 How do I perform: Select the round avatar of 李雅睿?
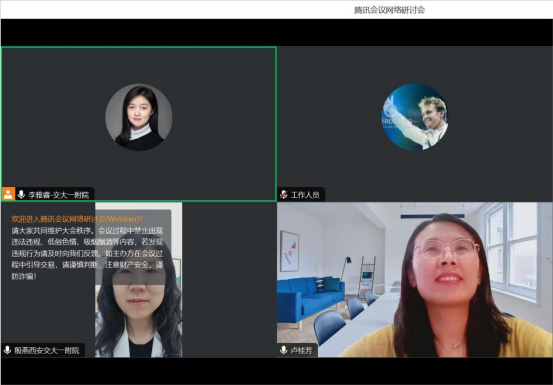tap(139, 117)
